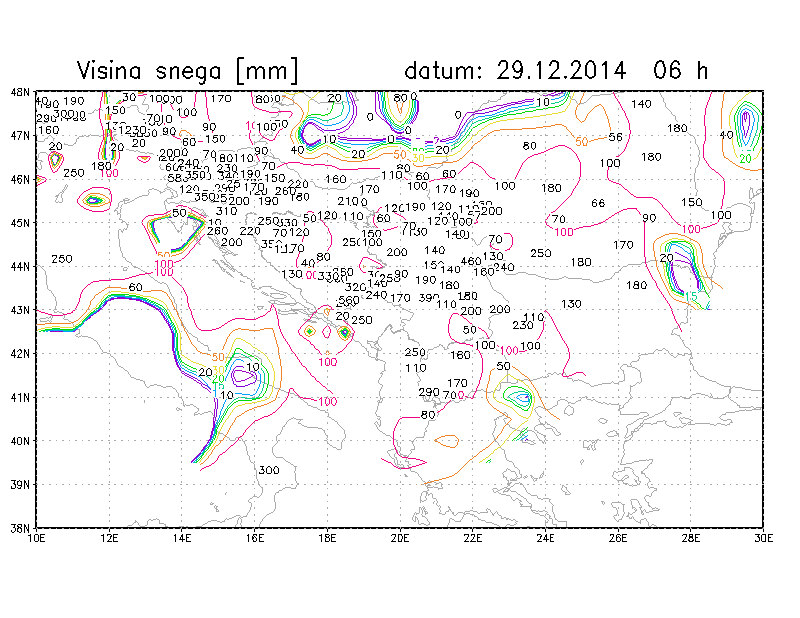Click the 'Visina snega [mm]' map title
Viewport: 800px width, 618px height.
click(x=187, y=70)
